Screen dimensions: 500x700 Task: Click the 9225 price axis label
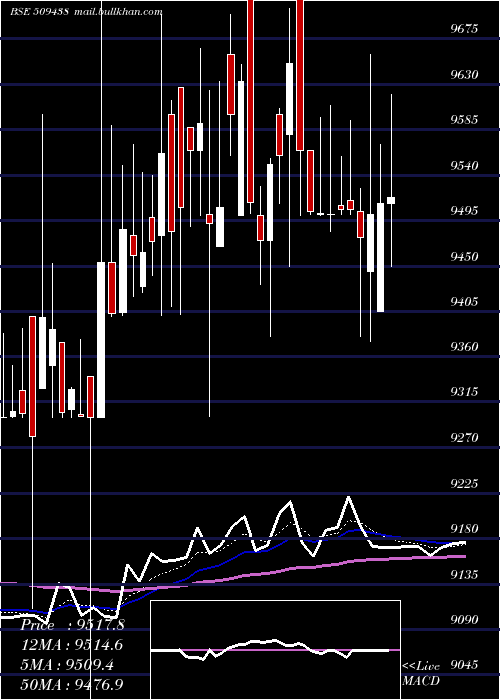(x=464, y=484)
